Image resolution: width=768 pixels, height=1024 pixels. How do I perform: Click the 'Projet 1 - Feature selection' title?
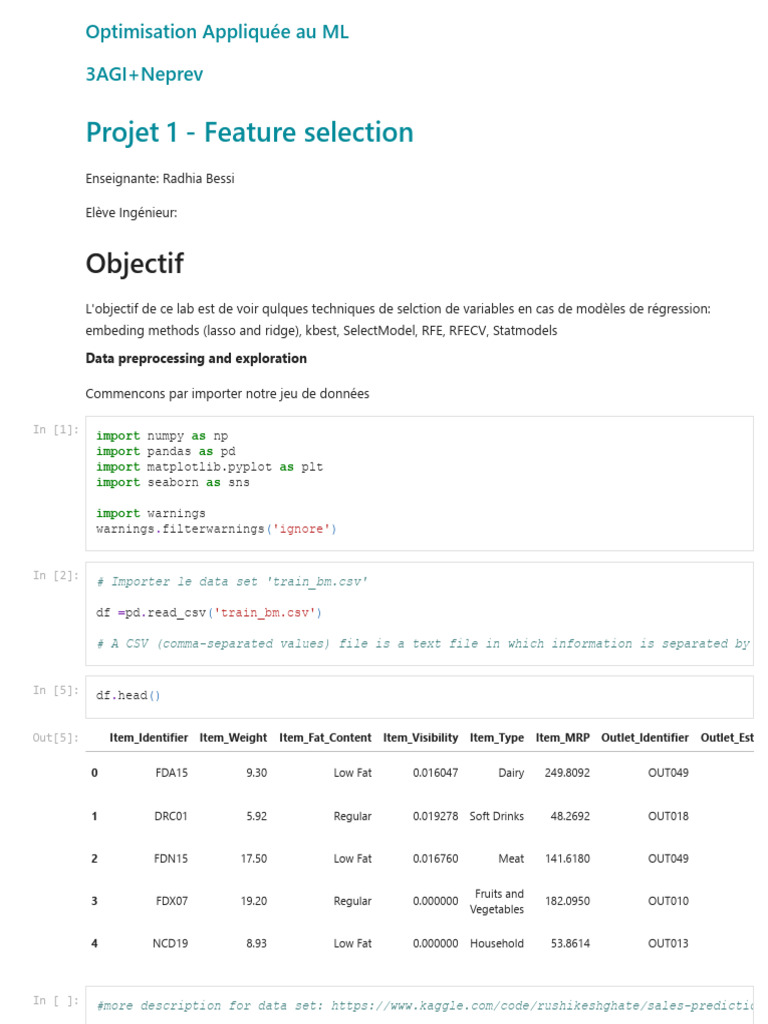[249, 132]
